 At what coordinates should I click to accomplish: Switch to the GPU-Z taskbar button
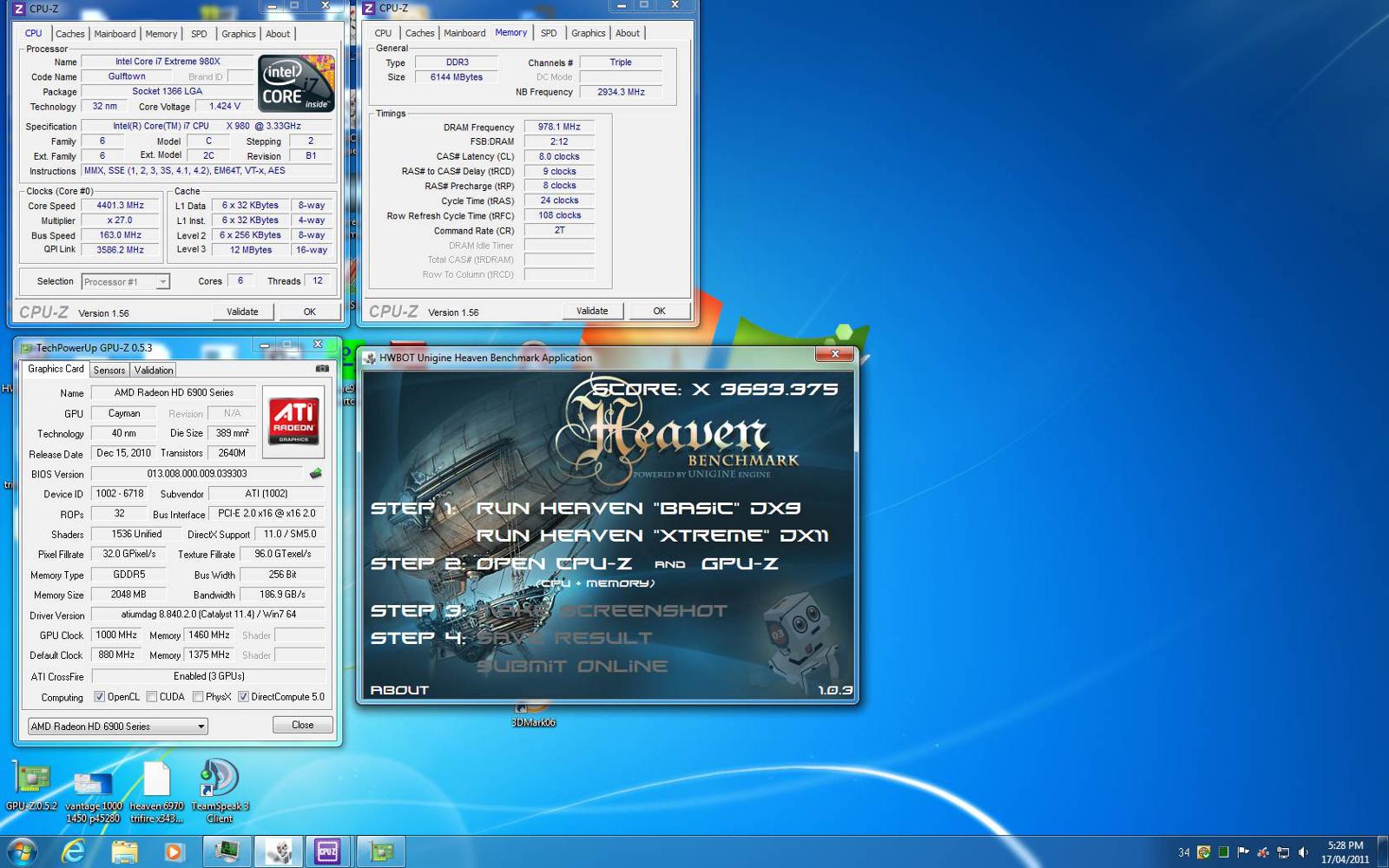(381, 852)
